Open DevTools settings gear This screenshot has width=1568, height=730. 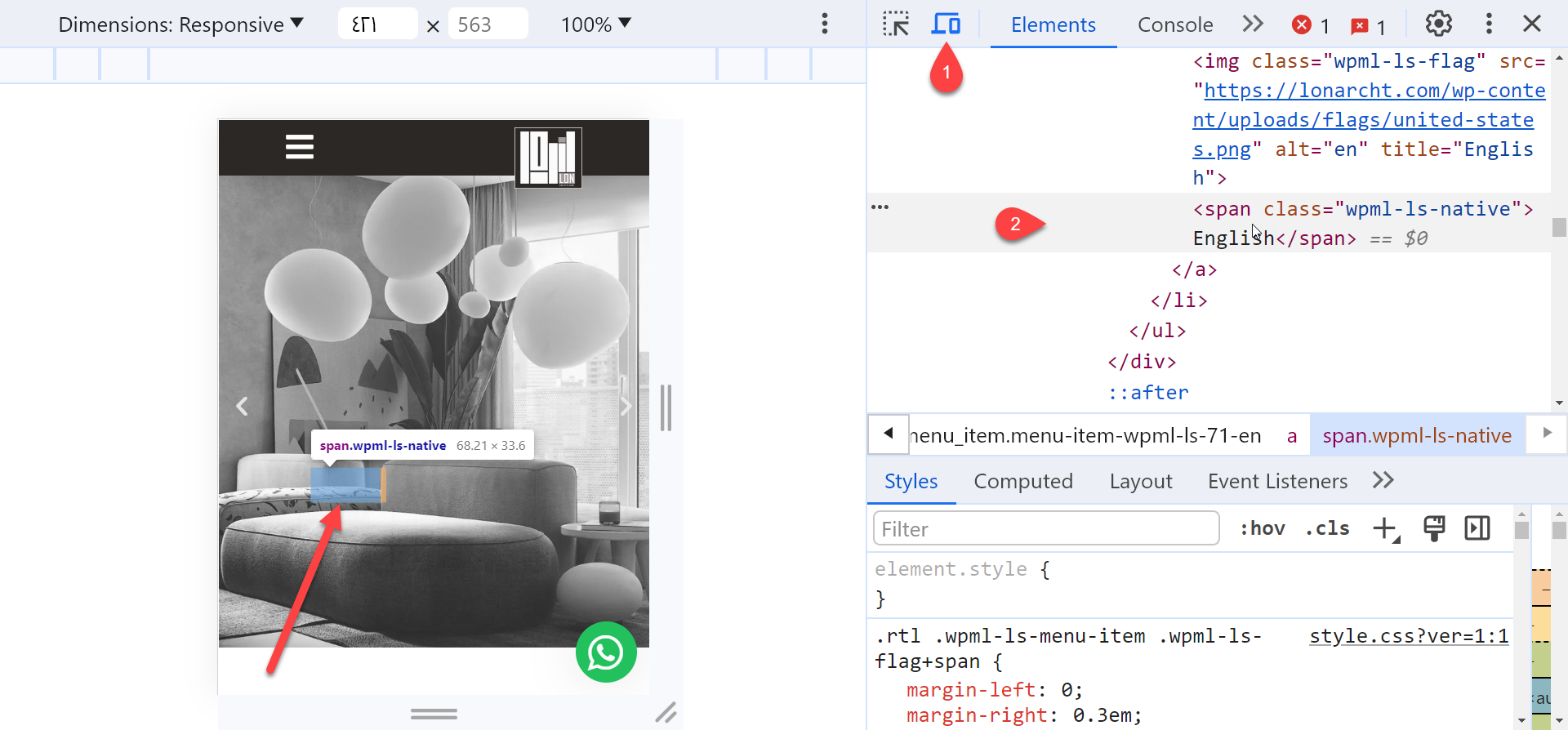point(1438,24)
